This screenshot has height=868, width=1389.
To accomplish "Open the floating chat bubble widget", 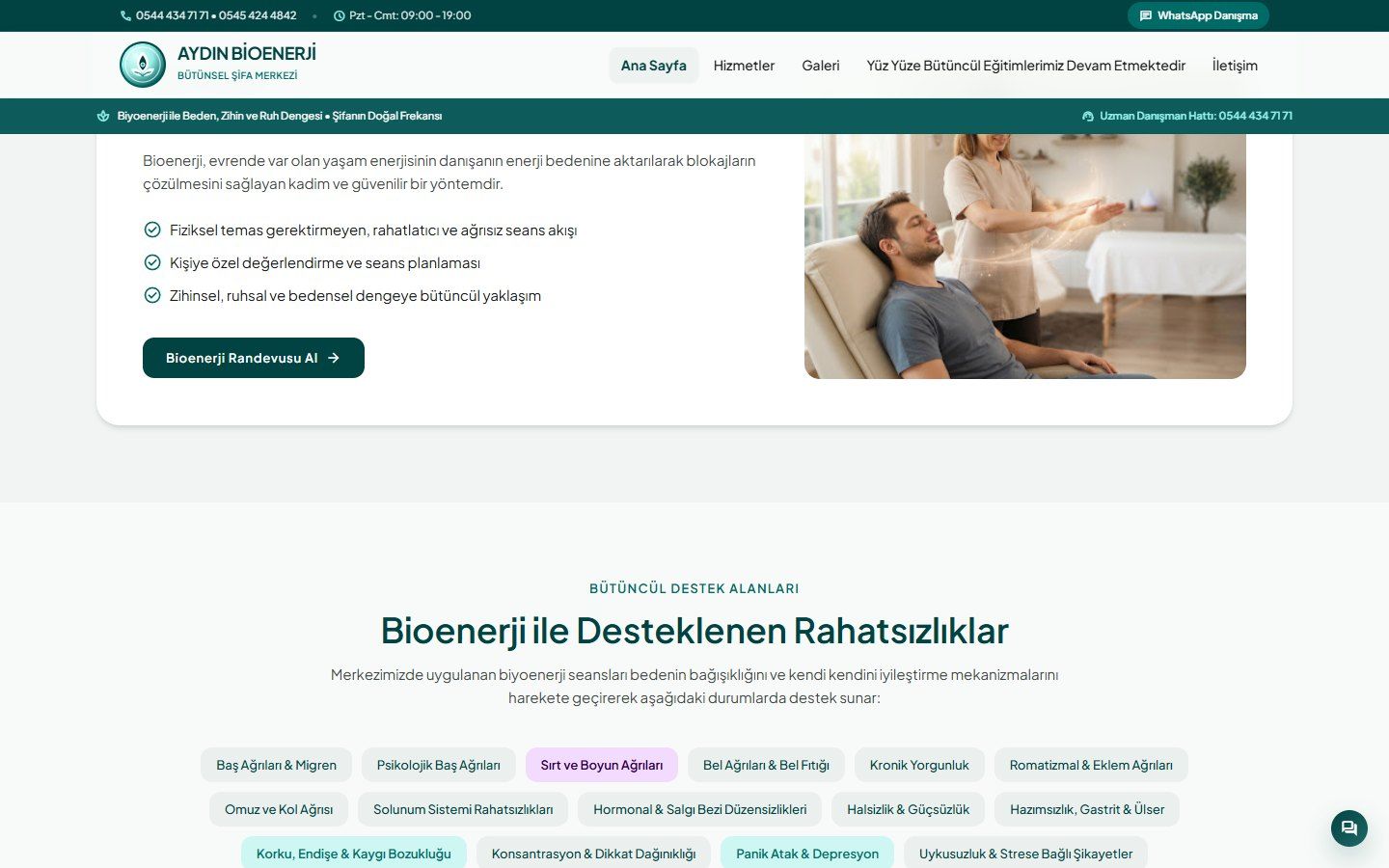I will tap(1349, 828).
